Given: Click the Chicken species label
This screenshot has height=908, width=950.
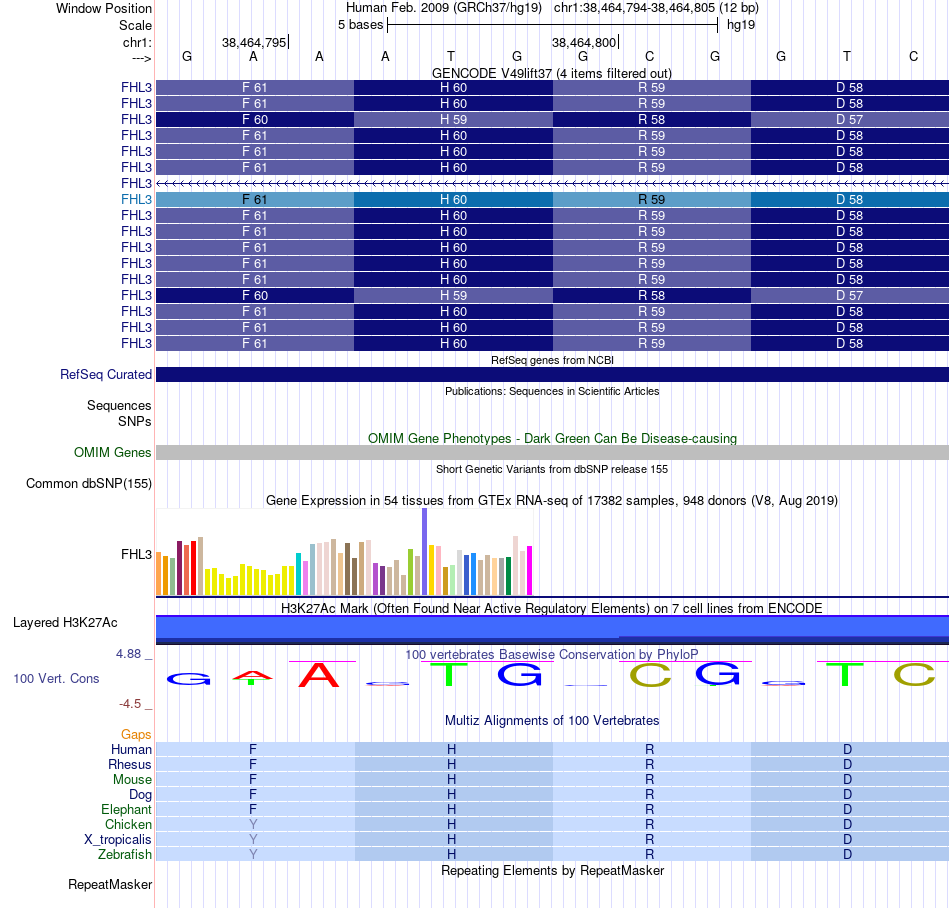Looking at the screenshot, I should point(128,824).
